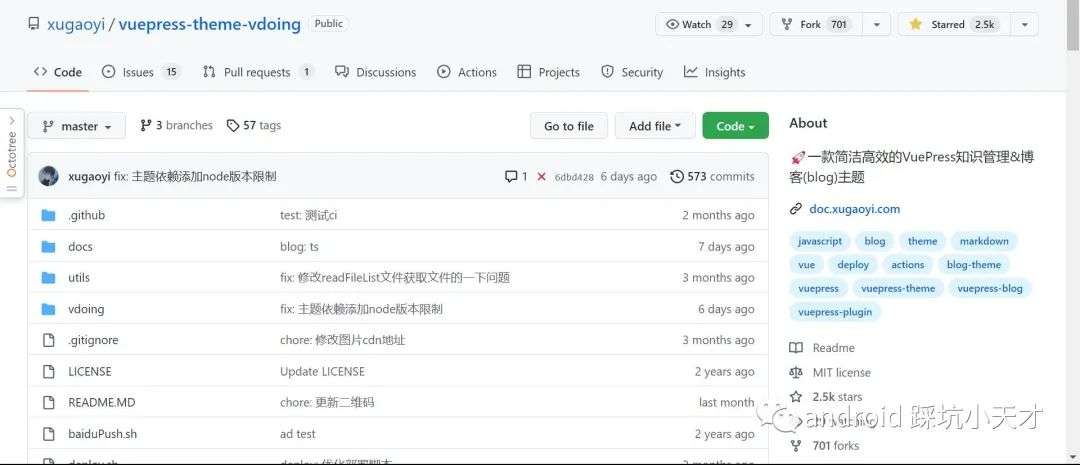Viewport: 1080px width, 465px height.
Task: Click the Watch button
Action: (x=709, y=24)
